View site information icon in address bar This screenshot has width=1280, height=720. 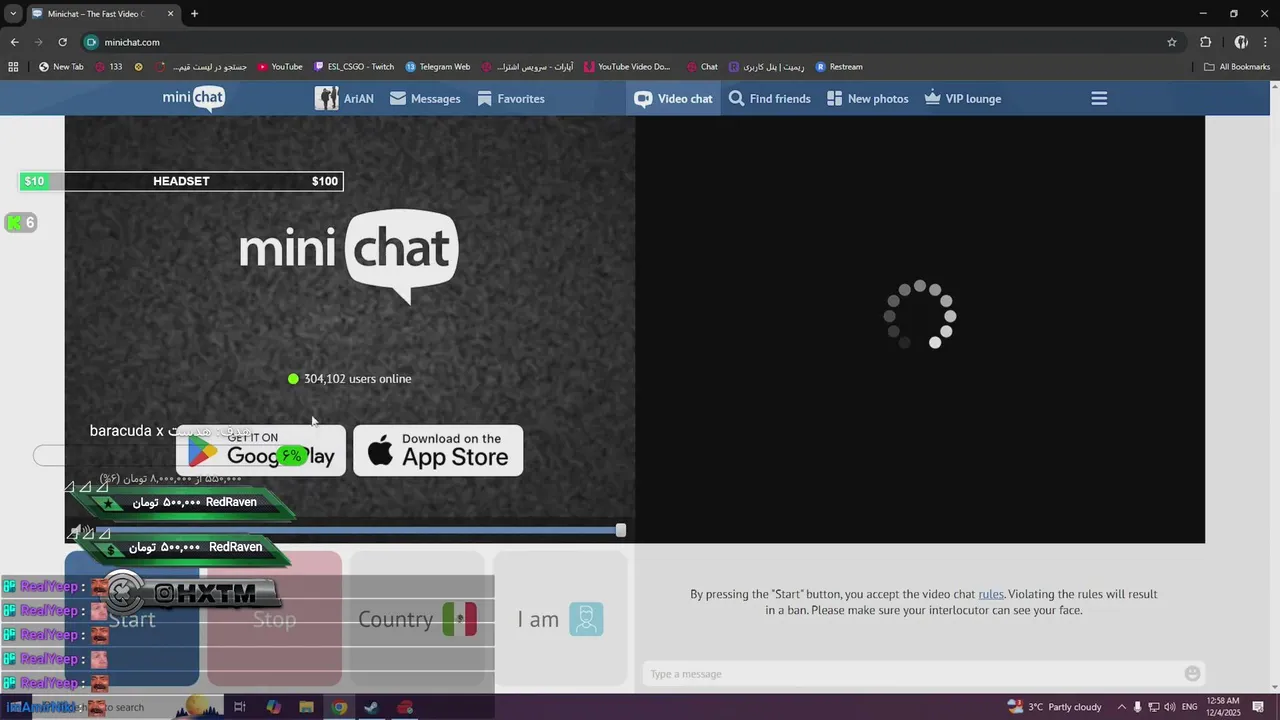[x=92, y=42]
